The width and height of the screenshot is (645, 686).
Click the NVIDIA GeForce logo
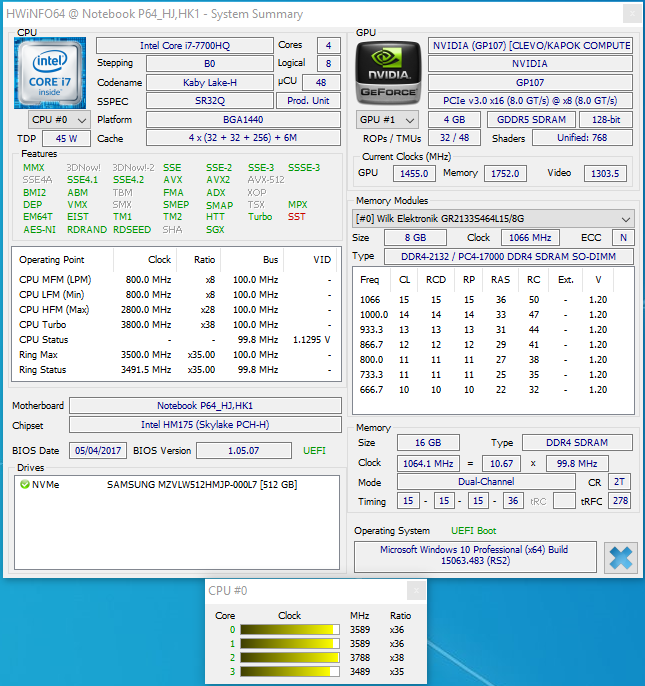click(389, 73)
